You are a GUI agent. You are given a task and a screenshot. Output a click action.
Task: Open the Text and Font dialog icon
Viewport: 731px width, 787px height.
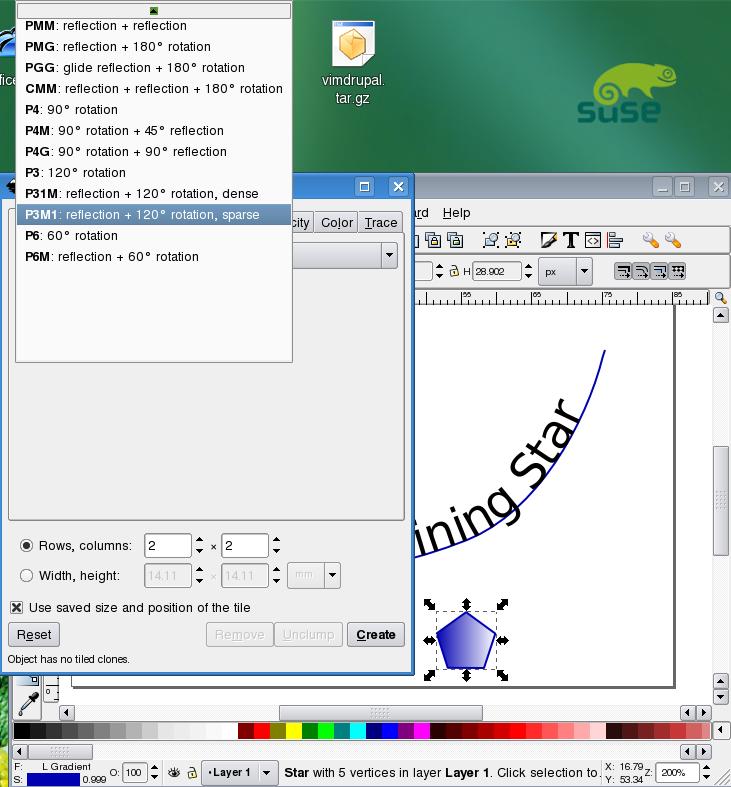[571, 240]
